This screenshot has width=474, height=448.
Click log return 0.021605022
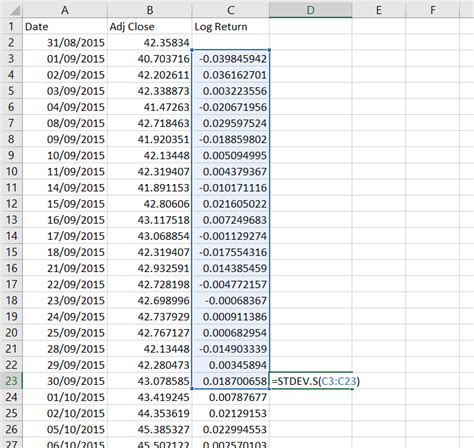[x=231, y=204]
